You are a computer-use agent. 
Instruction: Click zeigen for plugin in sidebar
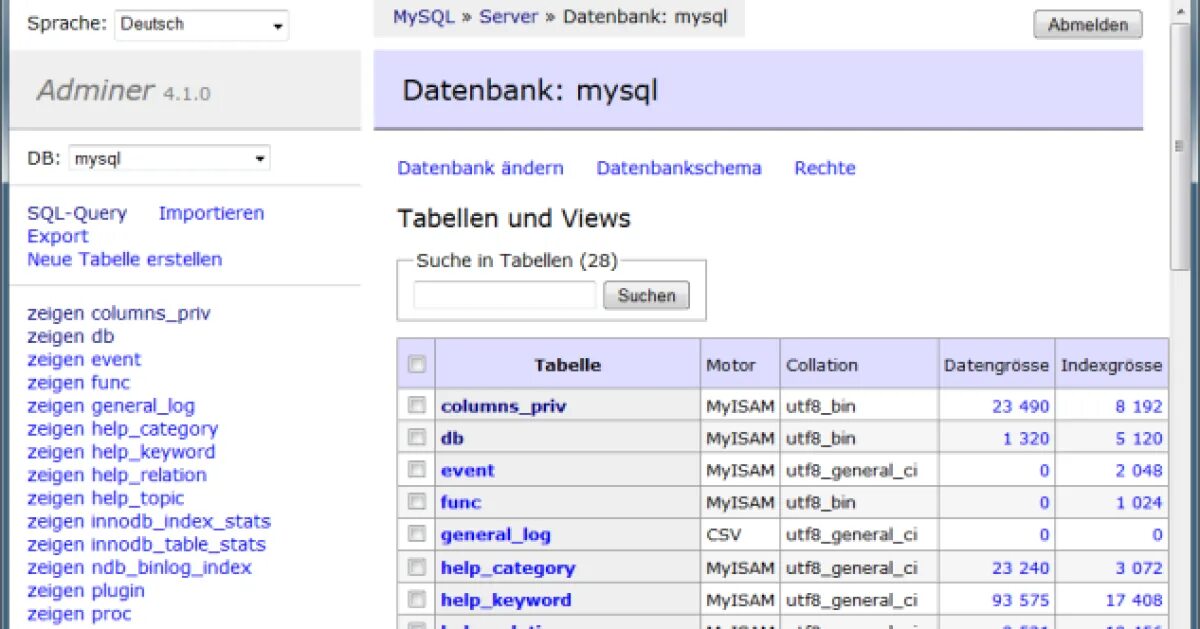56,591
